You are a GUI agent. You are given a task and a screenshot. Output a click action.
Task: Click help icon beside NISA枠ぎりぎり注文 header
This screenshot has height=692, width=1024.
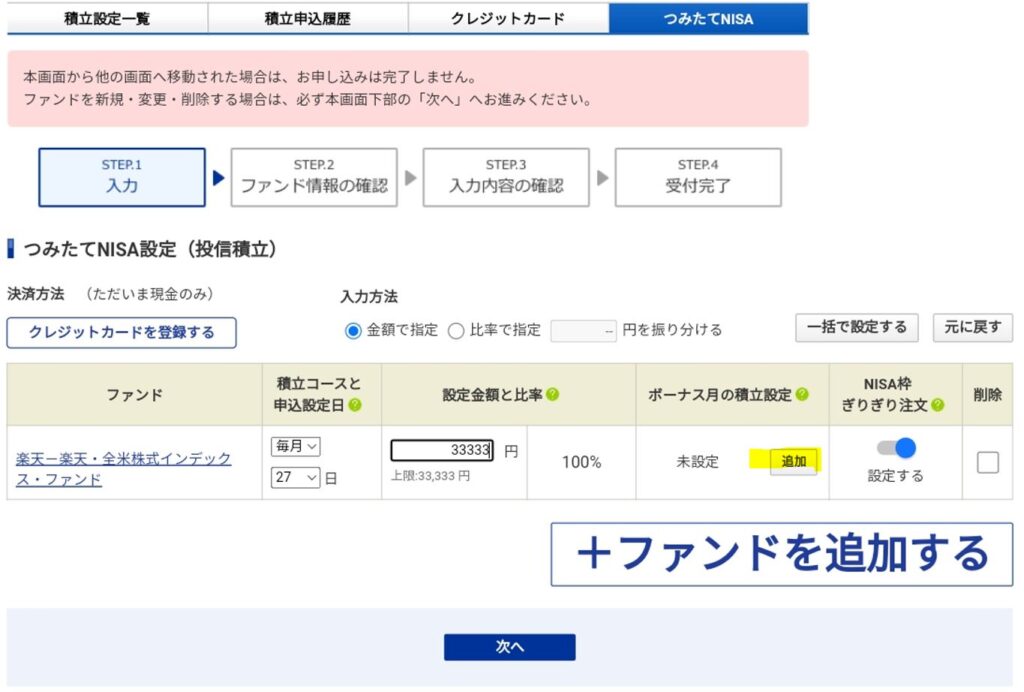[x=937, y=405]
